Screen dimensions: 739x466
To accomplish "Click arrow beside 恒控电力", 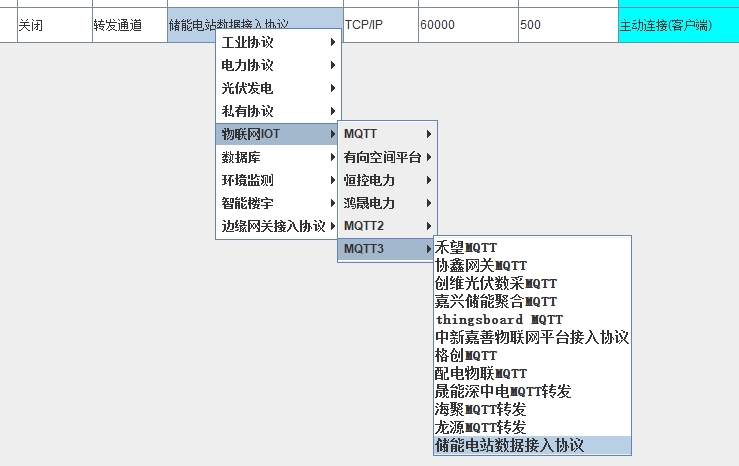I will point(429,180).
